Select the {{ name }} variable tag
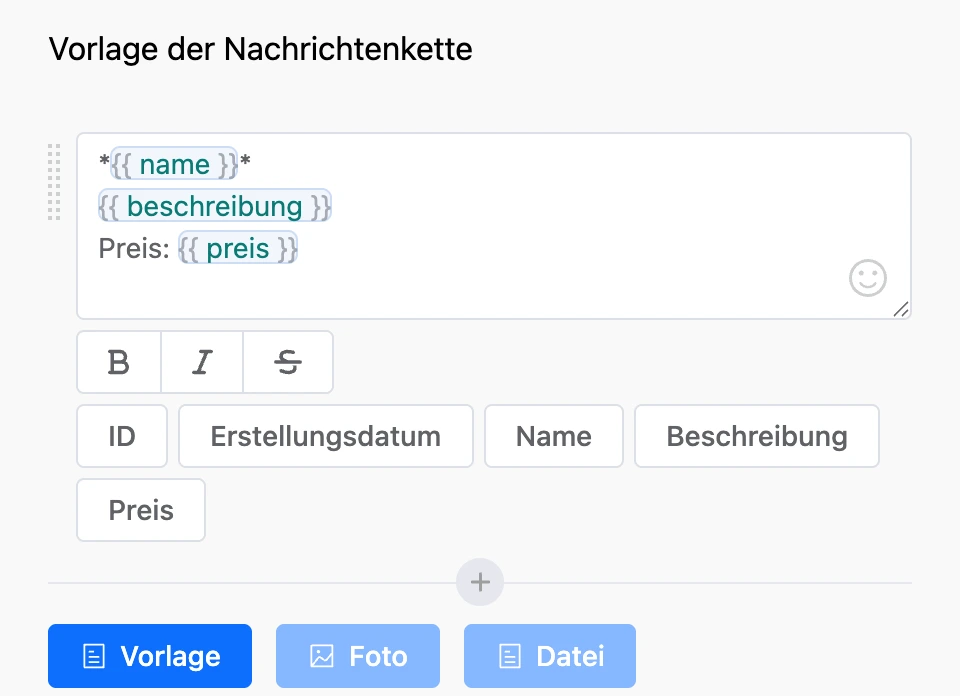The height and width of the screenshot is (696, 960). (x=174, y=164)
